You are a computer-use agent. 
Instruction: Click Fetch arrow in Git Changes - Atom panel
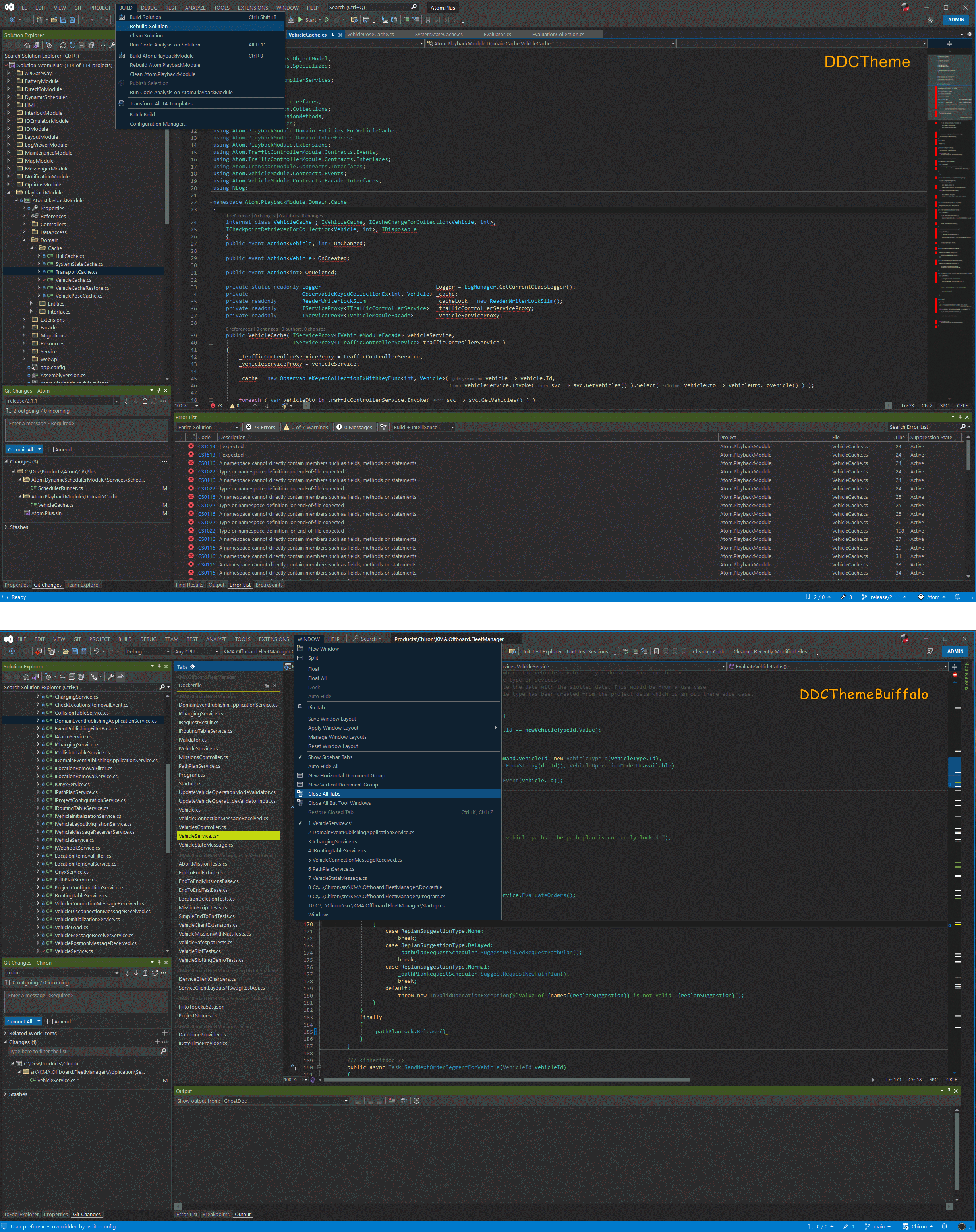[127, 401]
